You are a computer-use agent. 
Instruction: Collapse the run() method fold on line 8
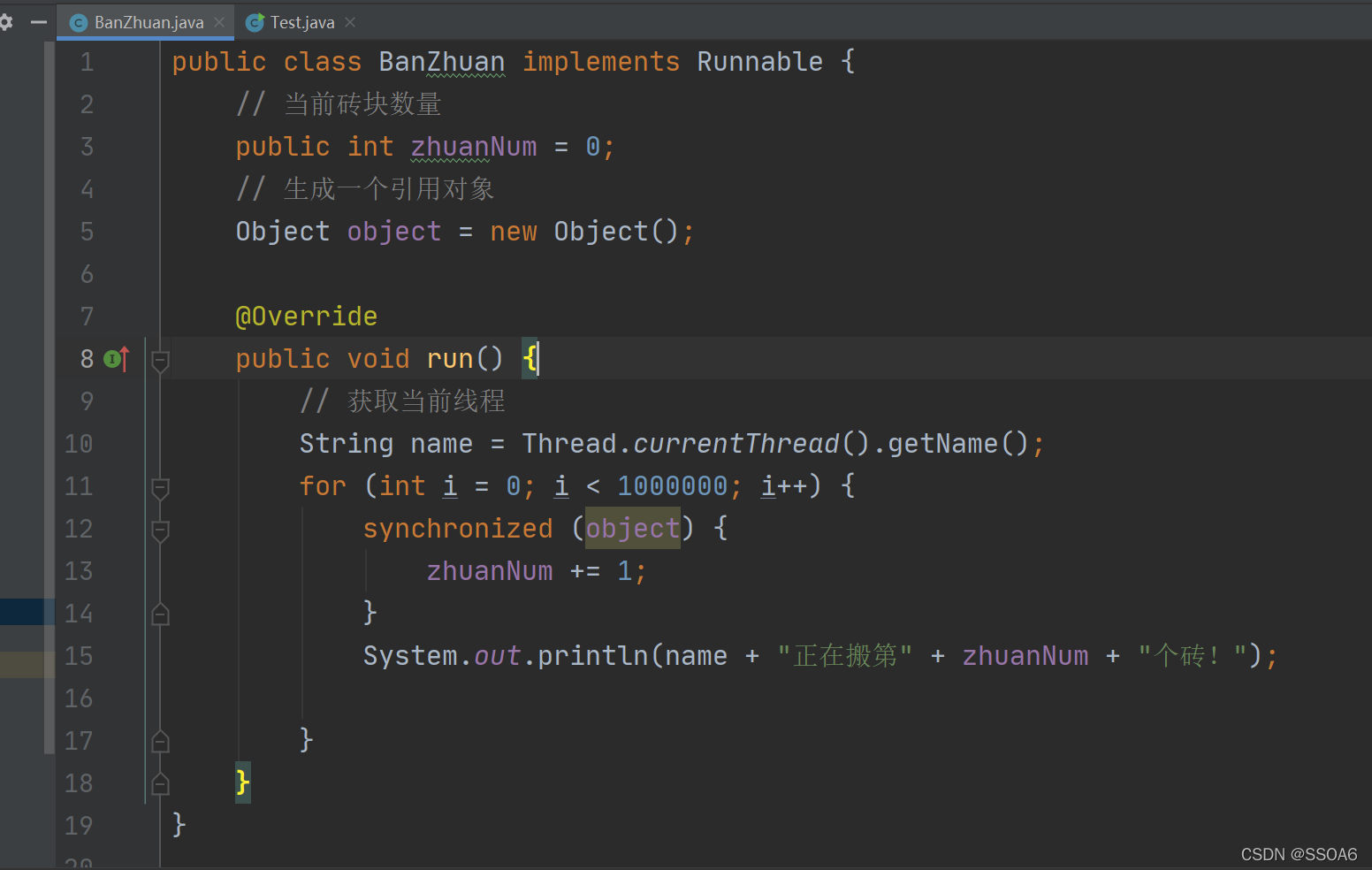click(x=160, y=360)
